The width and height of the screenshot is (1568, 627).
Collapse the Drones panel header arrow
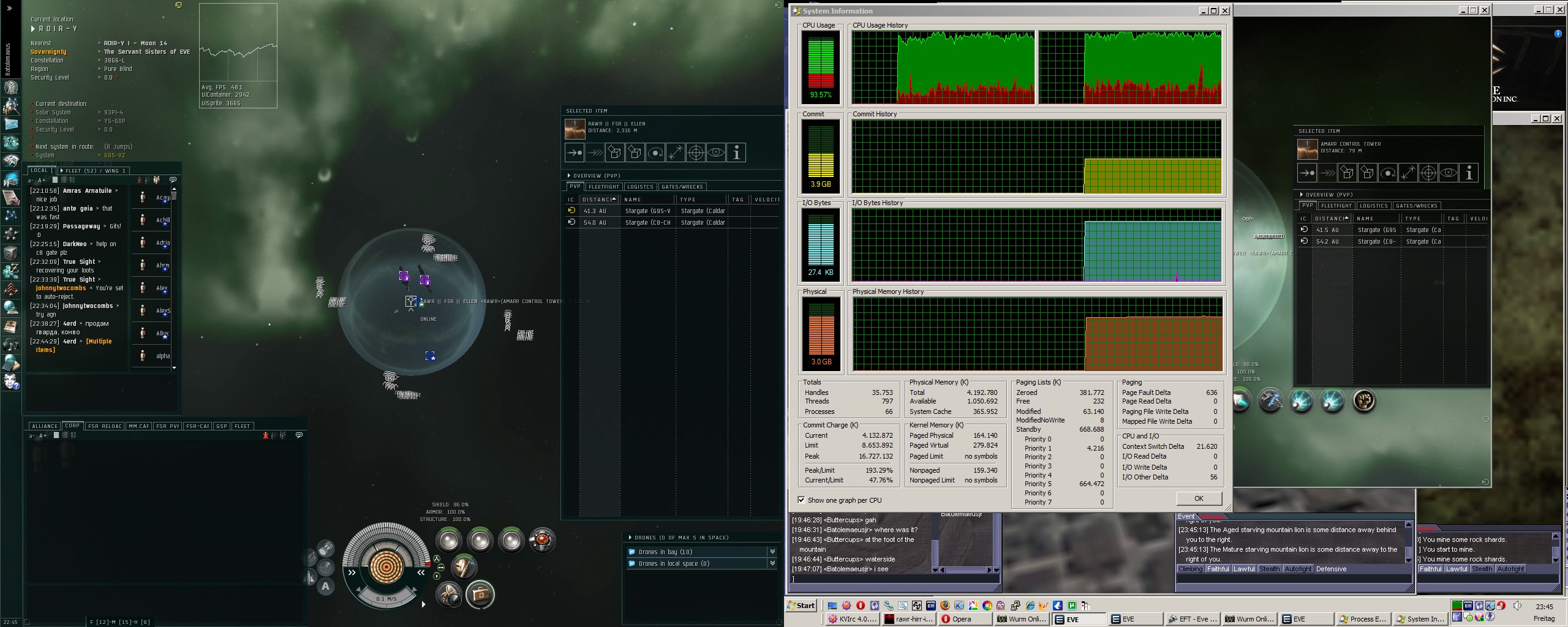630,538
